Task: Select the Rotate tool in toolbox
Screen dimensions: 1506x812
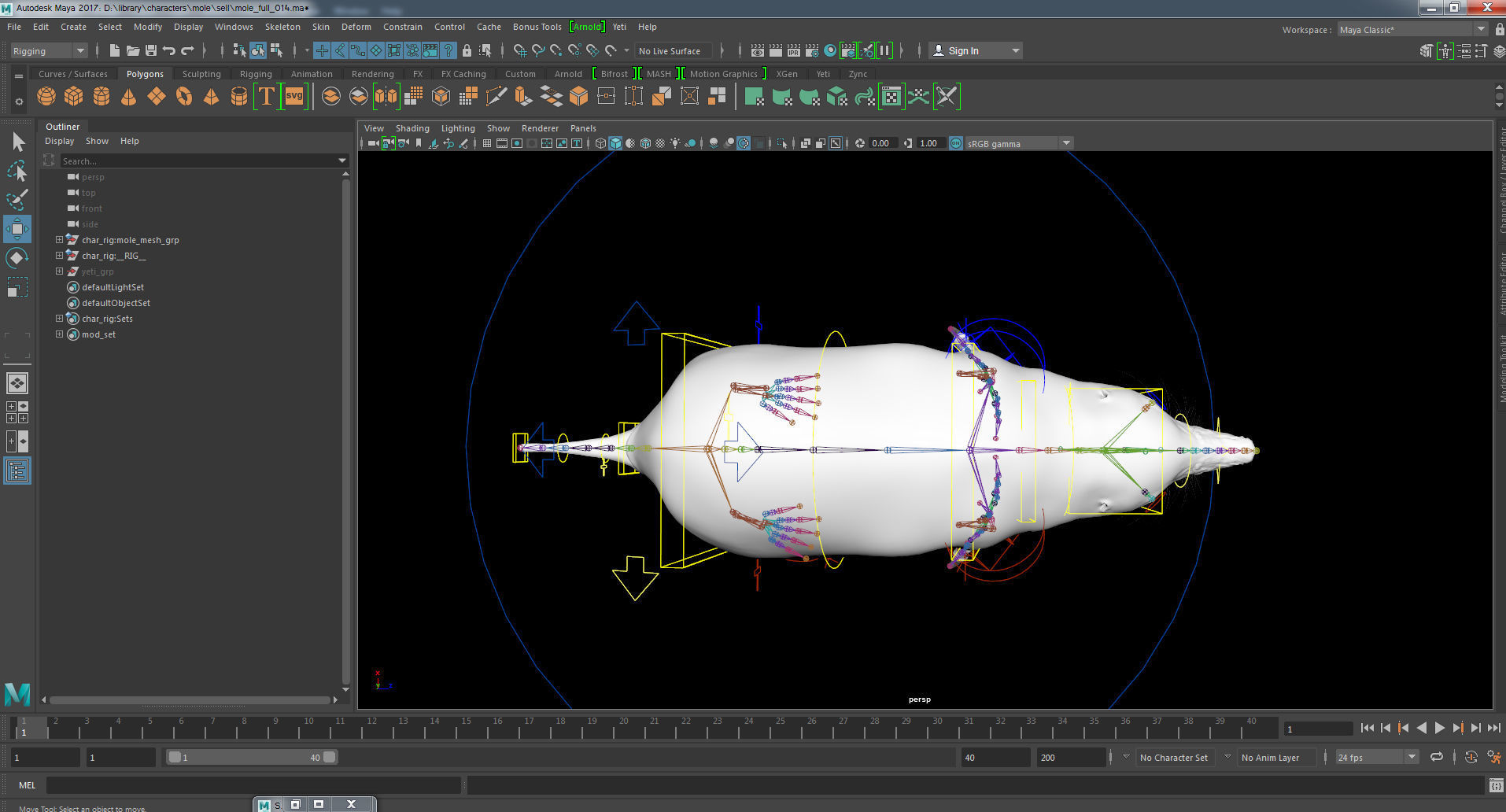Action: tap(17, 258)
